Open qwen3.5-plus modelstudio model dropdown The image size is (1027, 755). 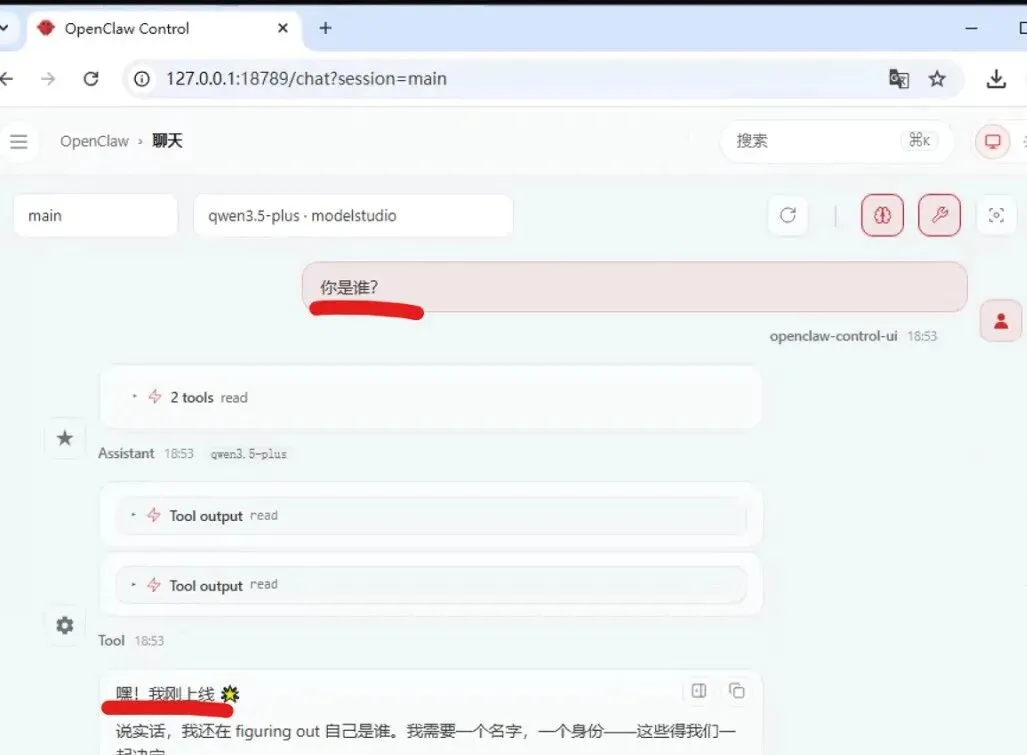(353, 215)
